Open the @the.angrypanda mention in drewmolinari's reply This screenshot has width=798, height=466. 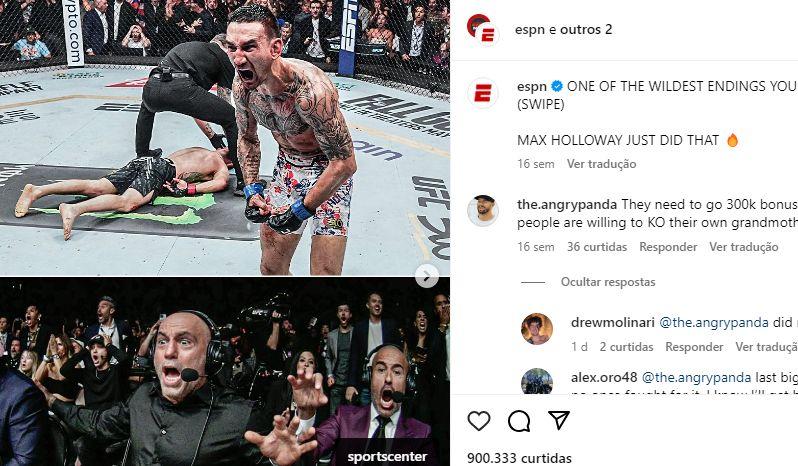(x=714, y=323)
